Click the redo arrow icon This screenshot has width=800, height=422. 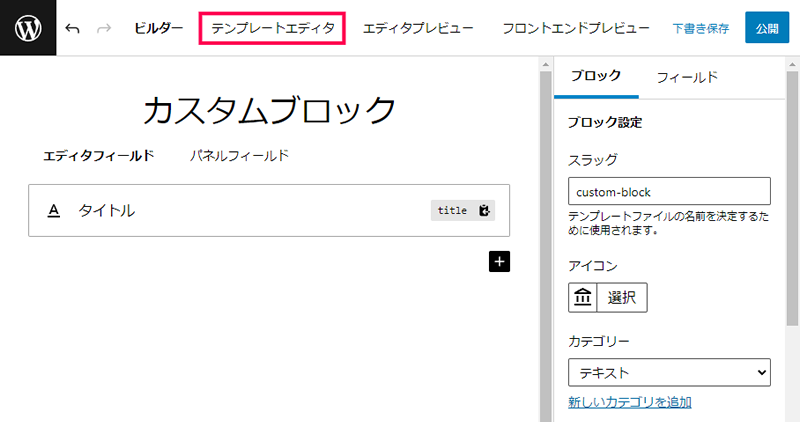click(104, 29)
